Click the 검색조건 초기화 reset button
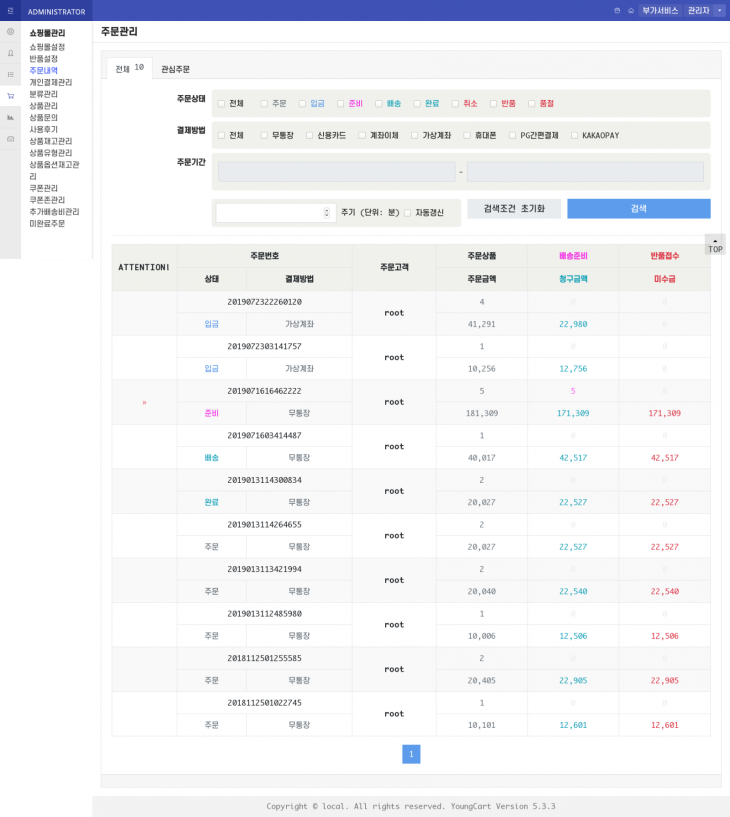The width and height of the screenshot is (730, 817). pyautogui.click(x=514, y=208)
